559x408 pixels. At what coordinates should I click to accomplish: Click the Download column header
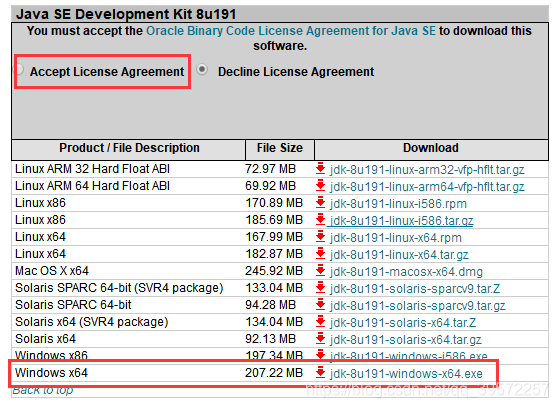(x=431, y=148)
